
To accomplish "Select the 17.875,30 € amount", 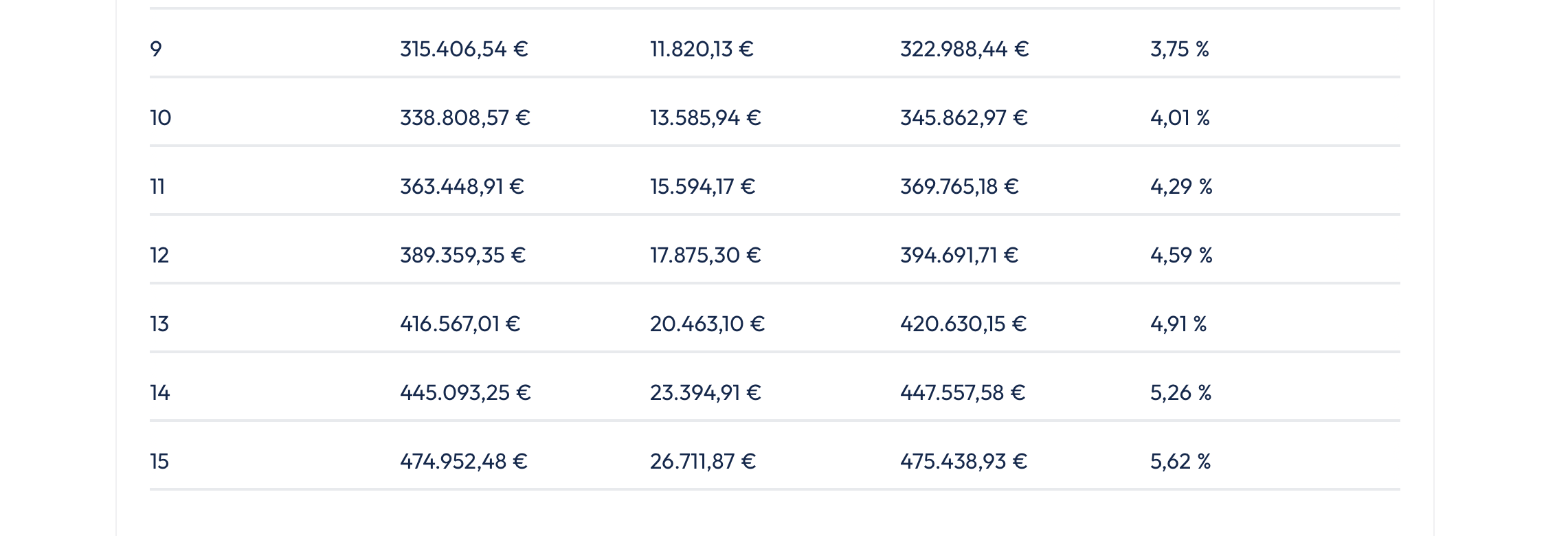I will pos(705,255).
